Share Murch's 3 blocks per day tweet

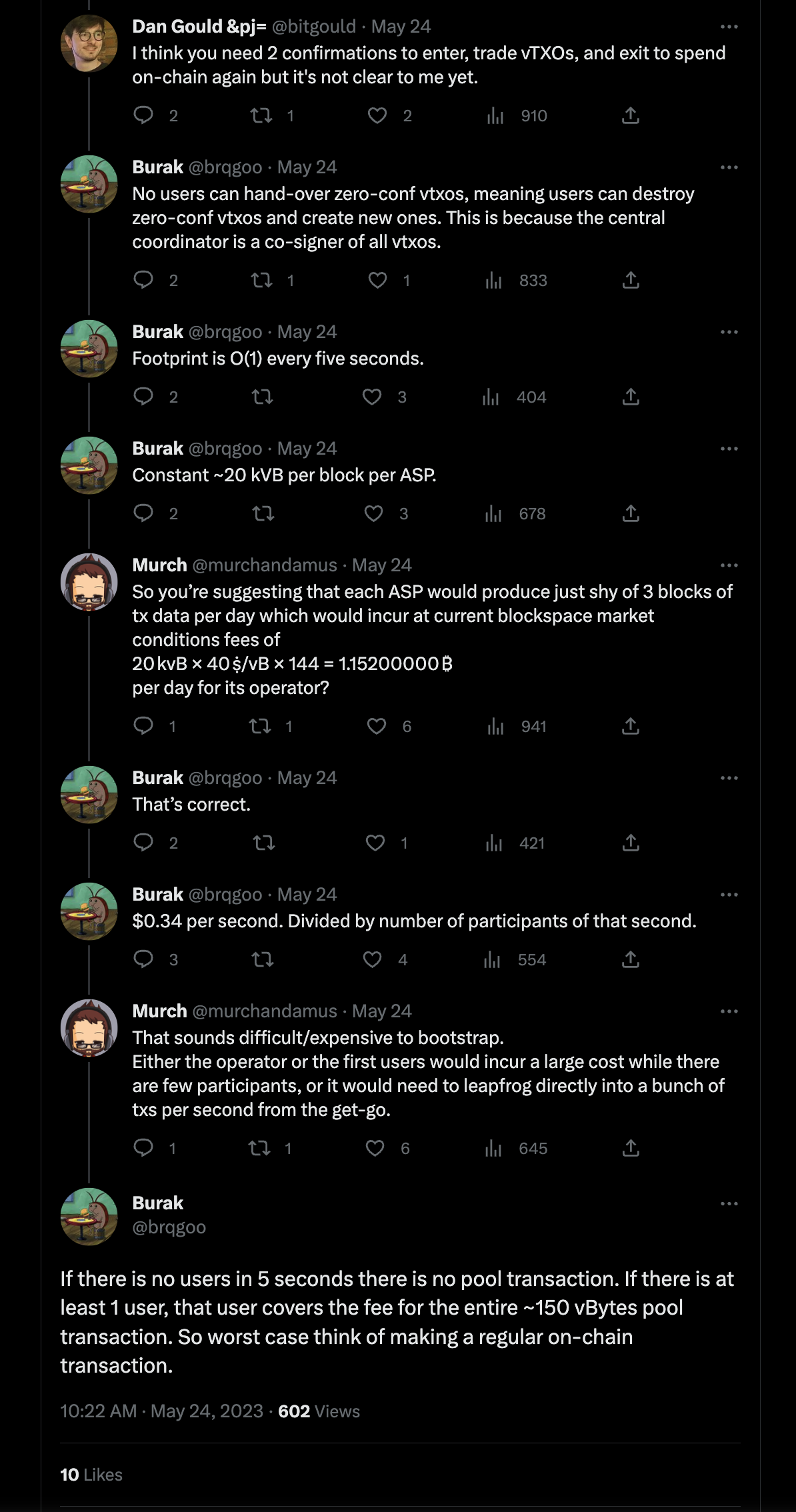click(631, 726)
